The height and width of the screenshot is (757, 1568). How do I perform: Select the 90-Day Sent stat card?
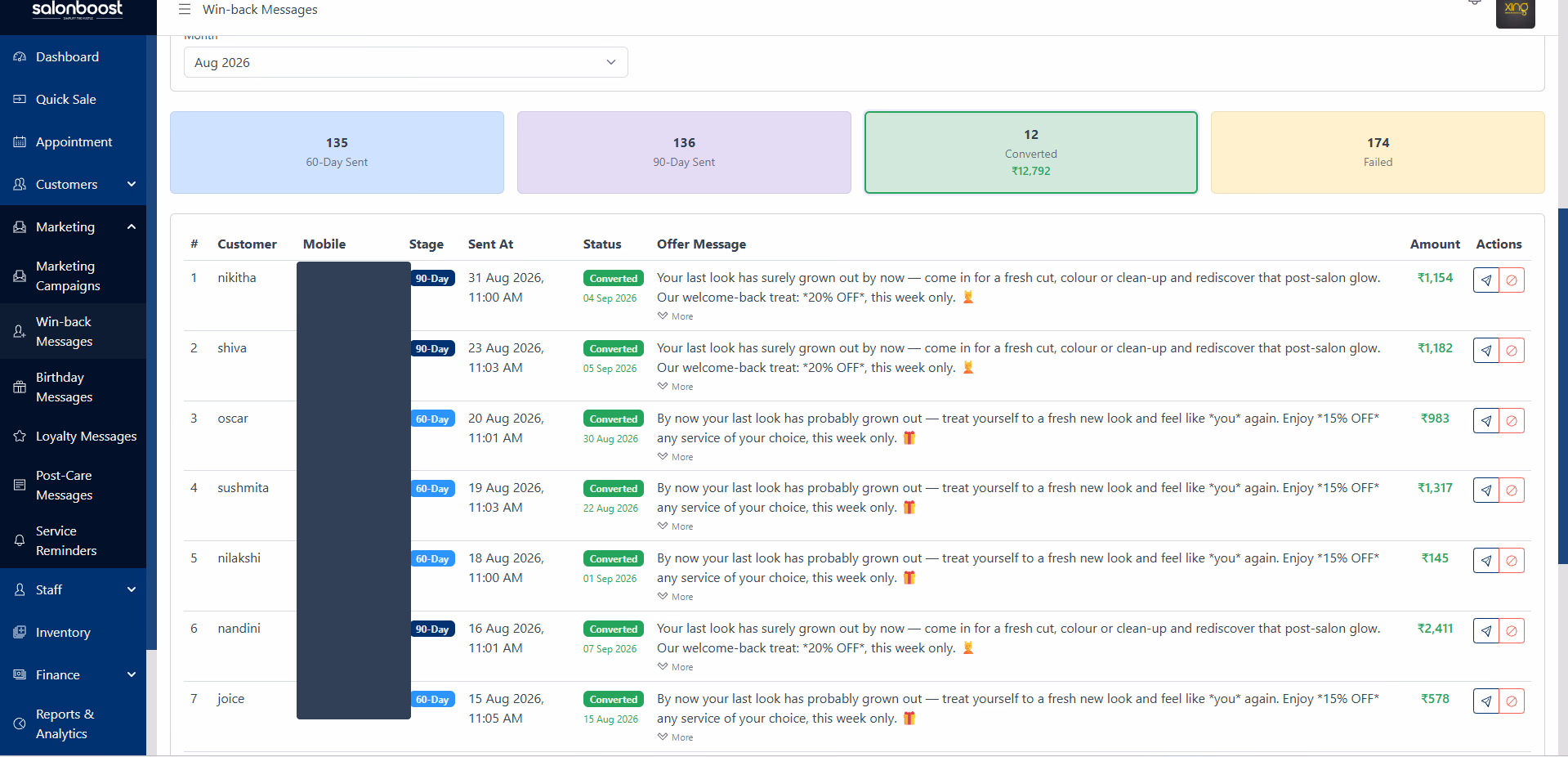point(684,152)
